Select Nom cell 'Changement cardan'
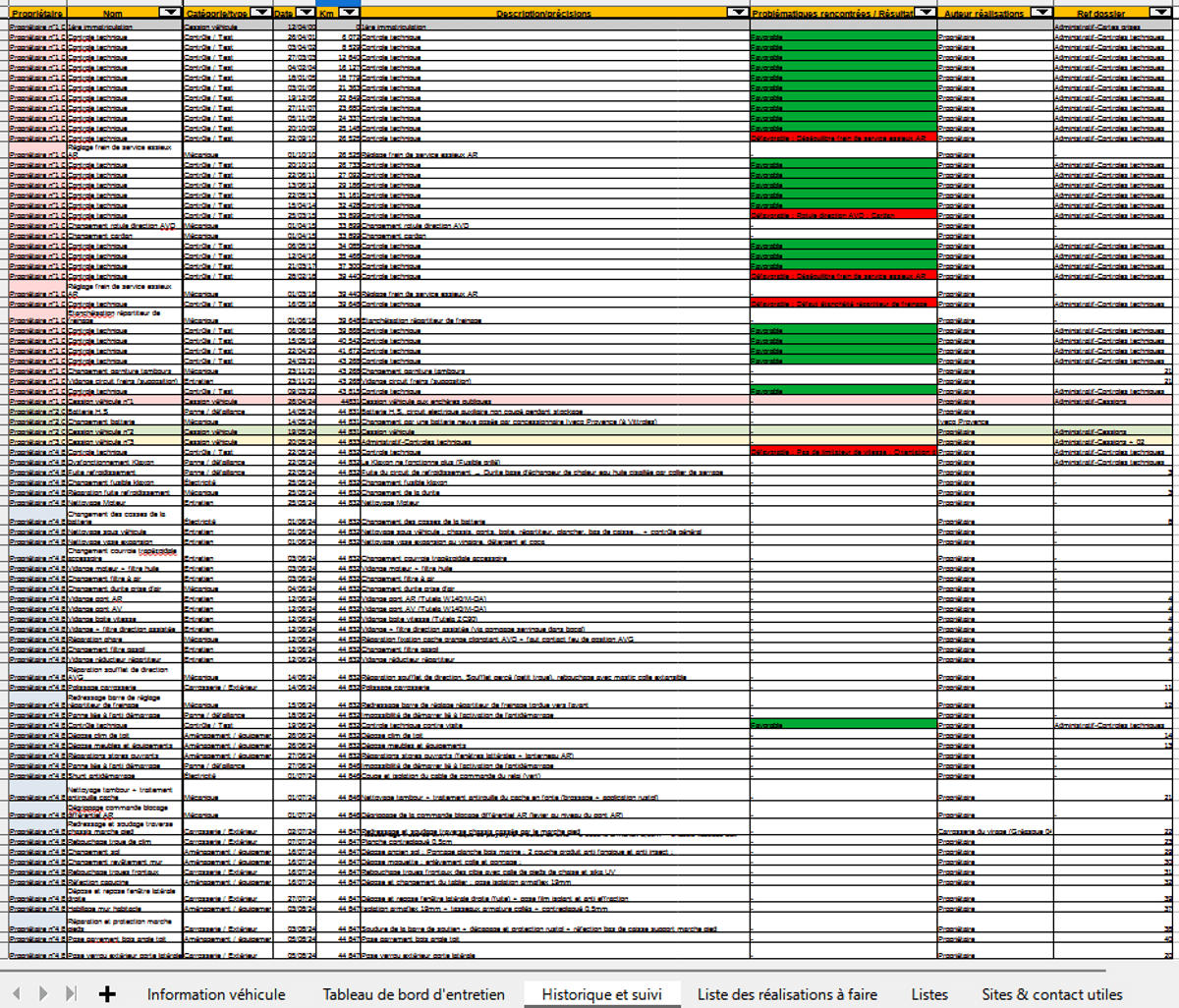 point(125,236)
